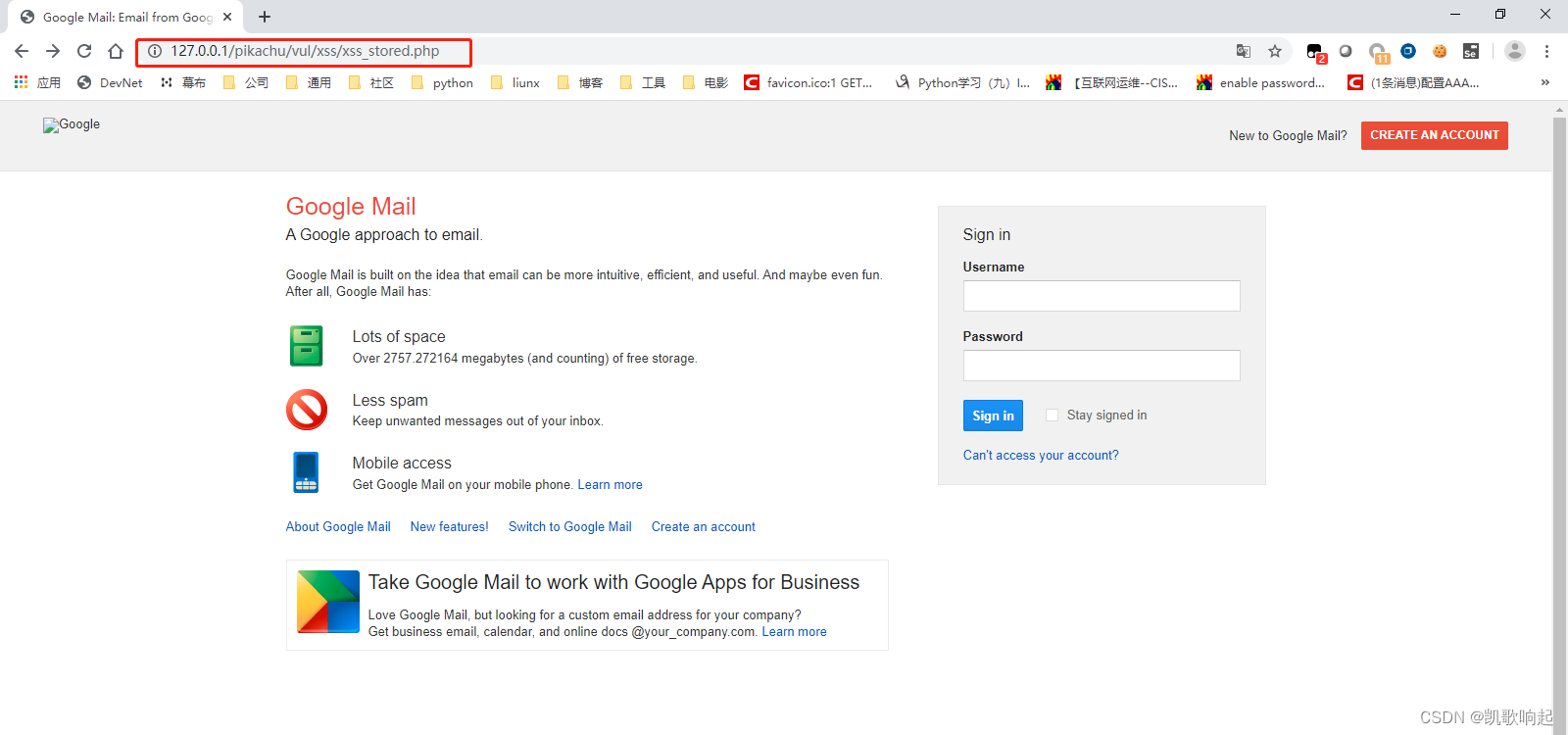Click the red no-spam icon
1568x735 pixels.
pyautogui.click(x=307, y=410)
